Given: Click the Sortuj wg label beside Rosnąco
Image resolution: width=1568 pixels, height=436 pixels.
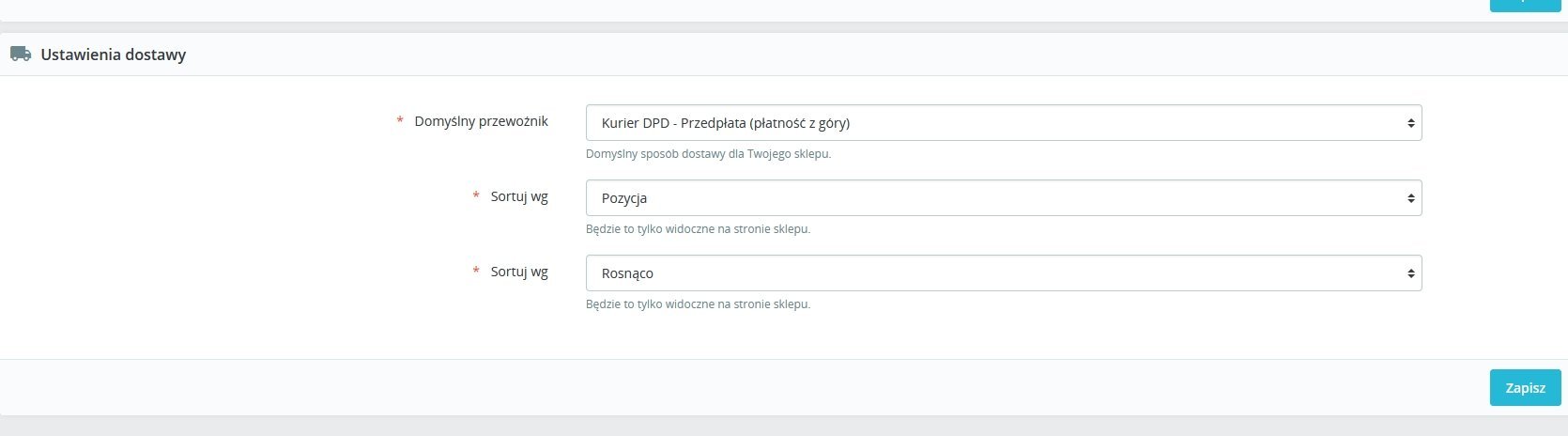Looking at the screenshot, I should (519, 272).
